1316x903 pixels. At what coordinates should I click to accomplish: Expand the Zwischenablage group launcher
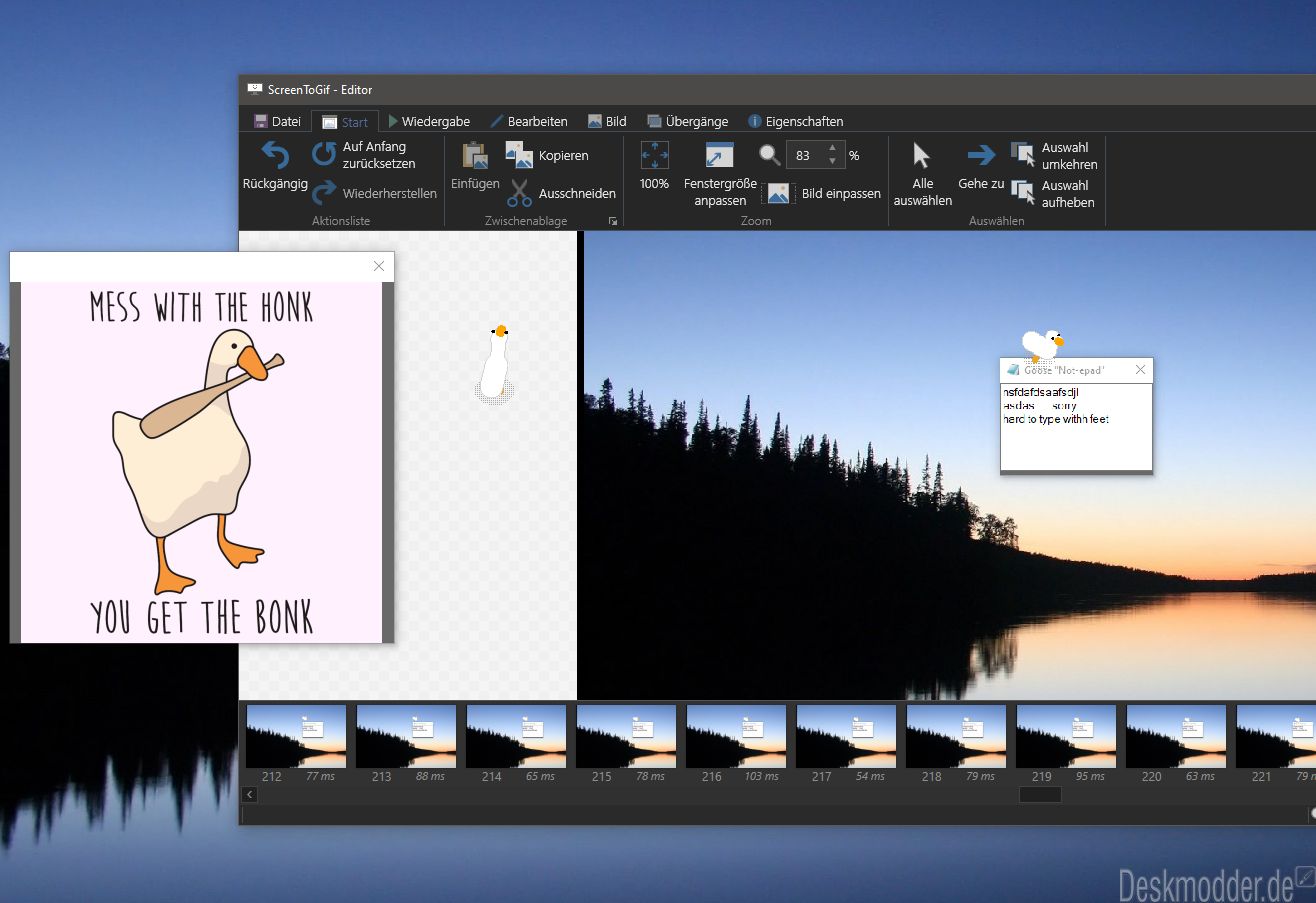(613, 221)
